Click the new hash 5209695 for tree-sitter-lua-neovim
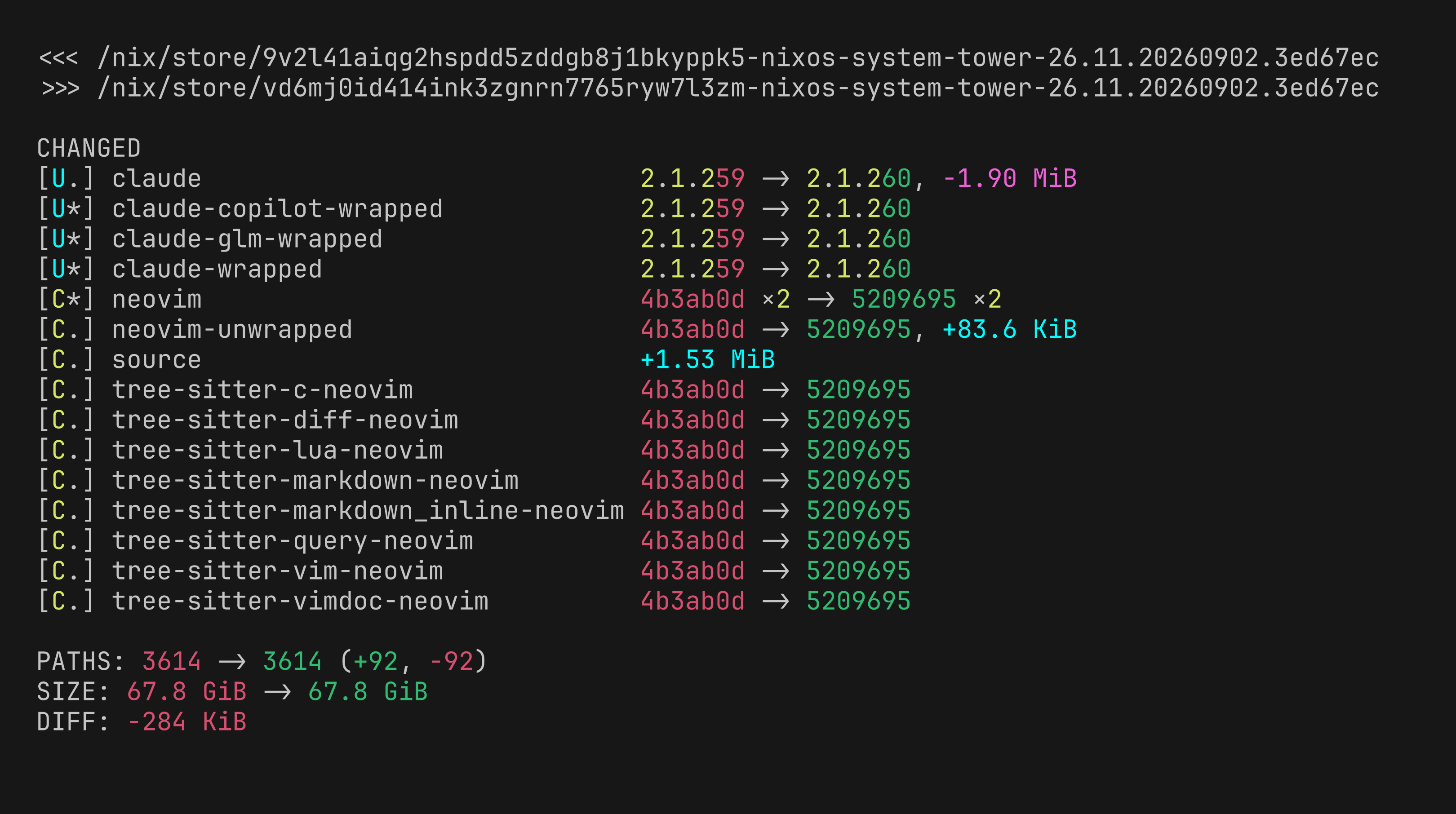Image resolution: width=1456 pixels, height=814 pixels. [859, 450]
